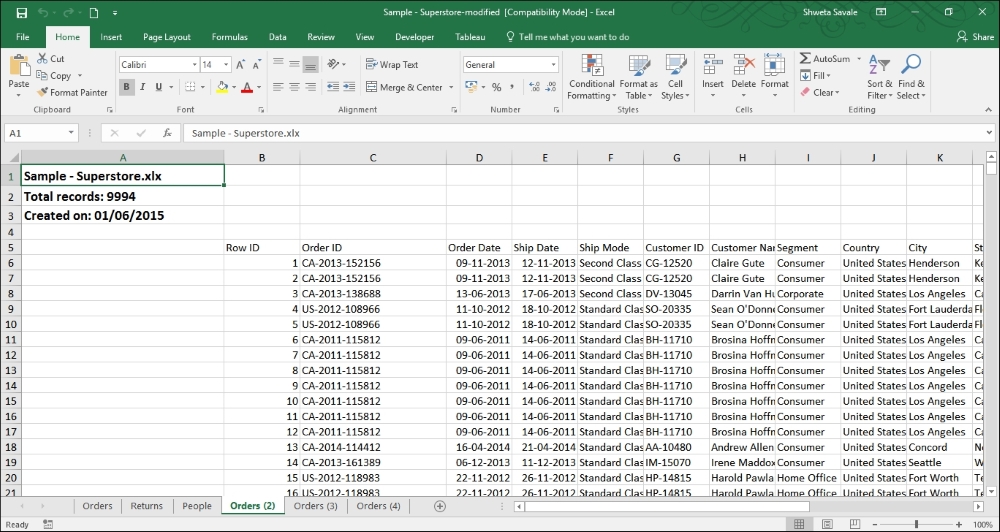
Task: Switch to the Page Layout tab
Action: click(167, 37)
